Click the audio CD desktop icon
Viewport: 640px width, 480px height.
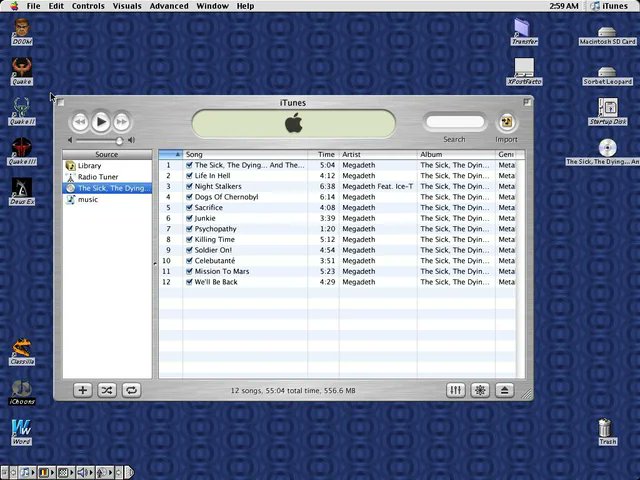click(x=608, y=152)
